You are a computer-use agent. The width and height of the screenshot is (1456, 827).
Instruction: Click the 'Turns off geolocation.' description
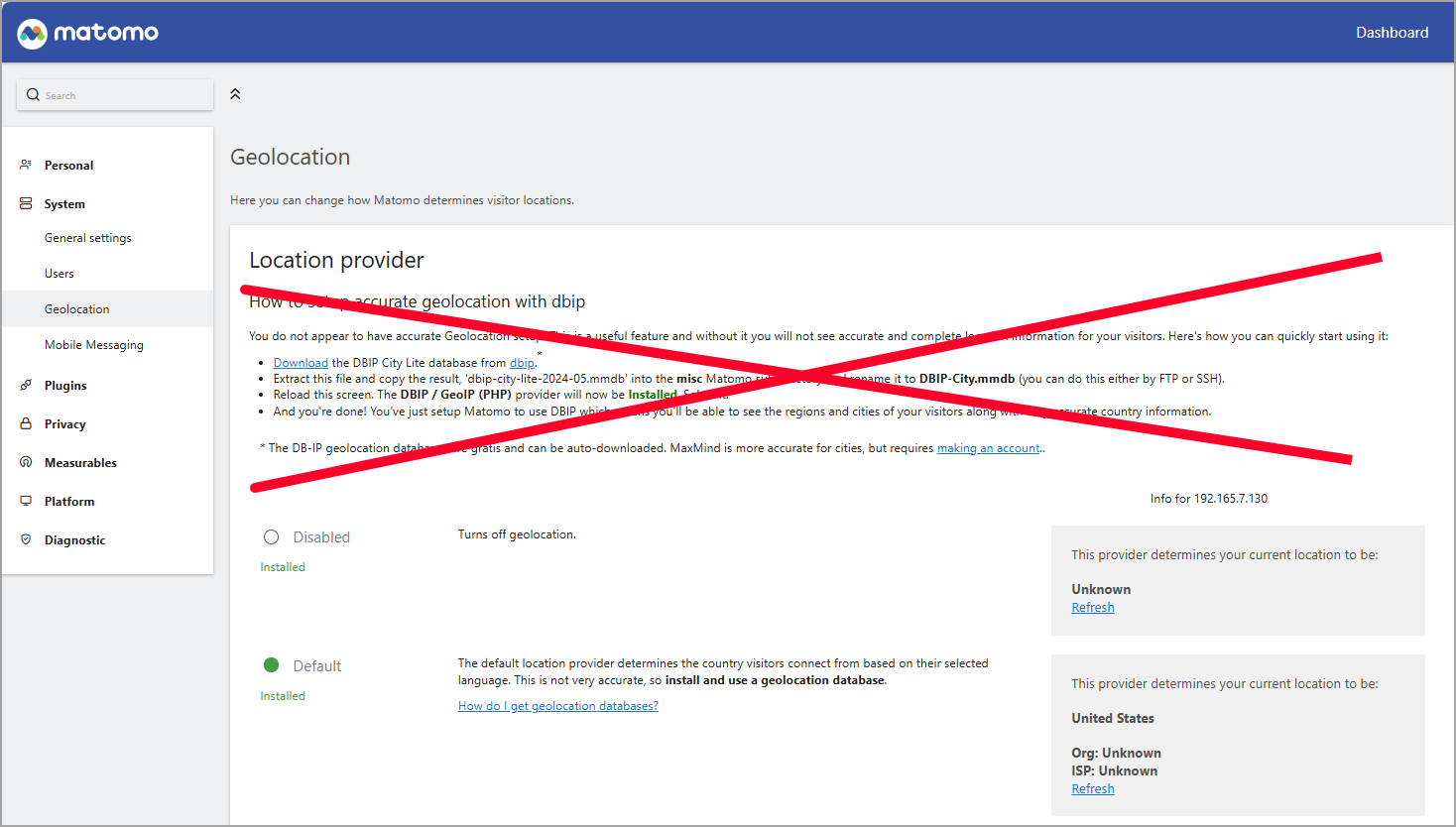point(517,534)
